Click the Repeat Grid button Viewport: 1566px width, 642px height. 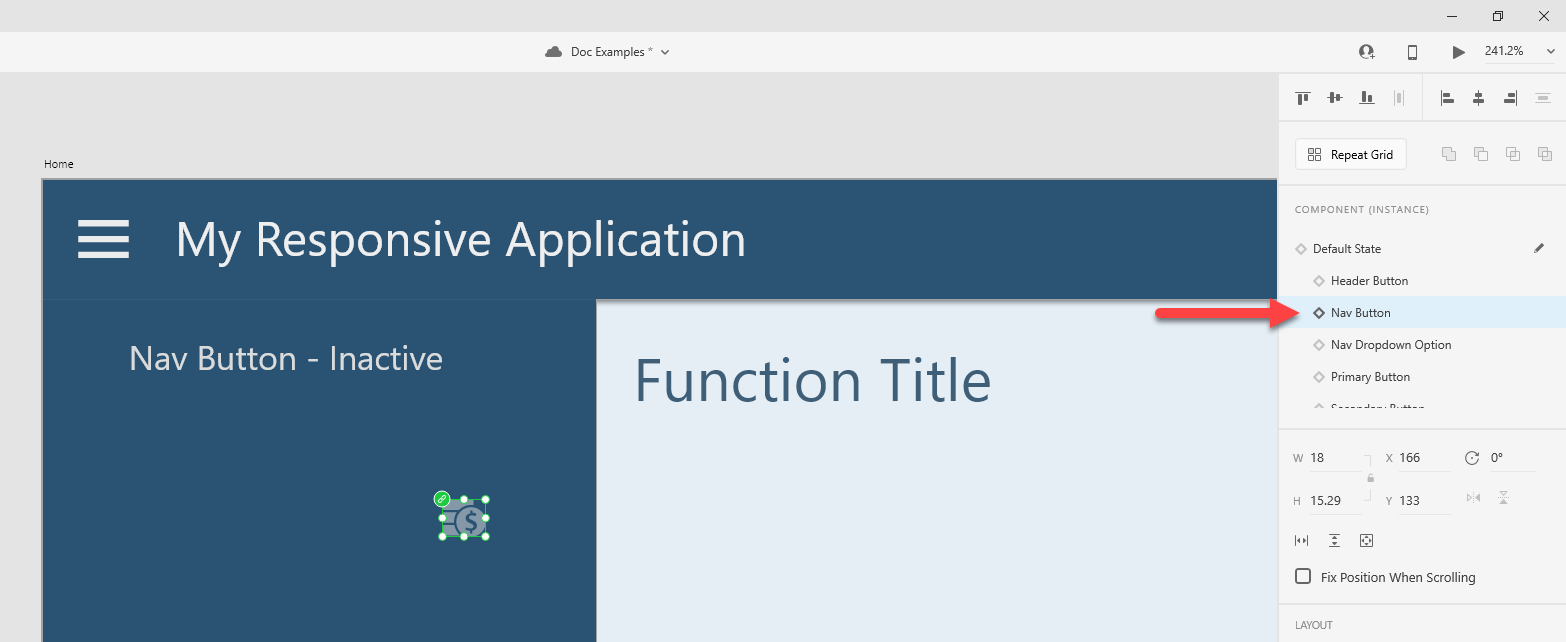click(1350, 155)
